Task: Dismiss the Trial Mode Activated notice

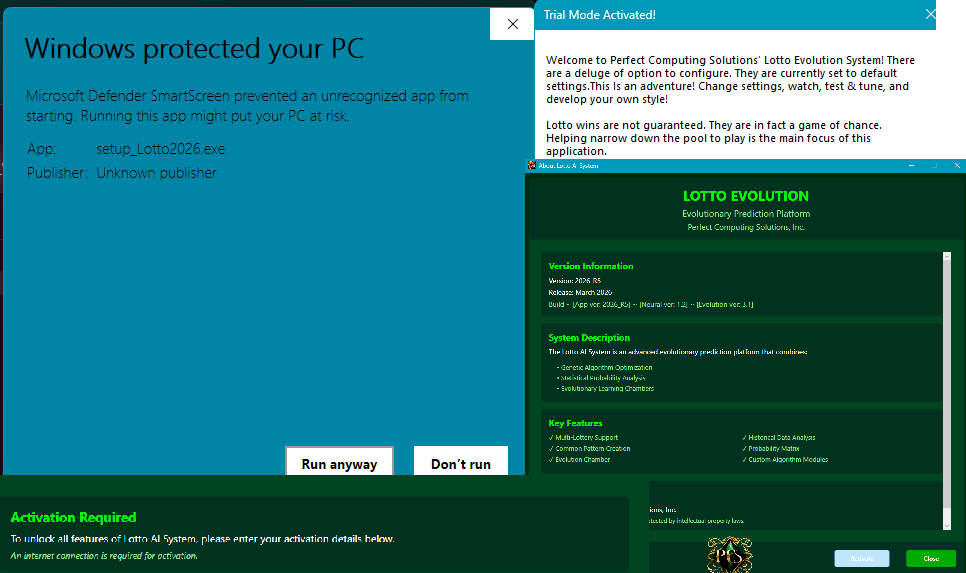Action: (x=930, y=14)
